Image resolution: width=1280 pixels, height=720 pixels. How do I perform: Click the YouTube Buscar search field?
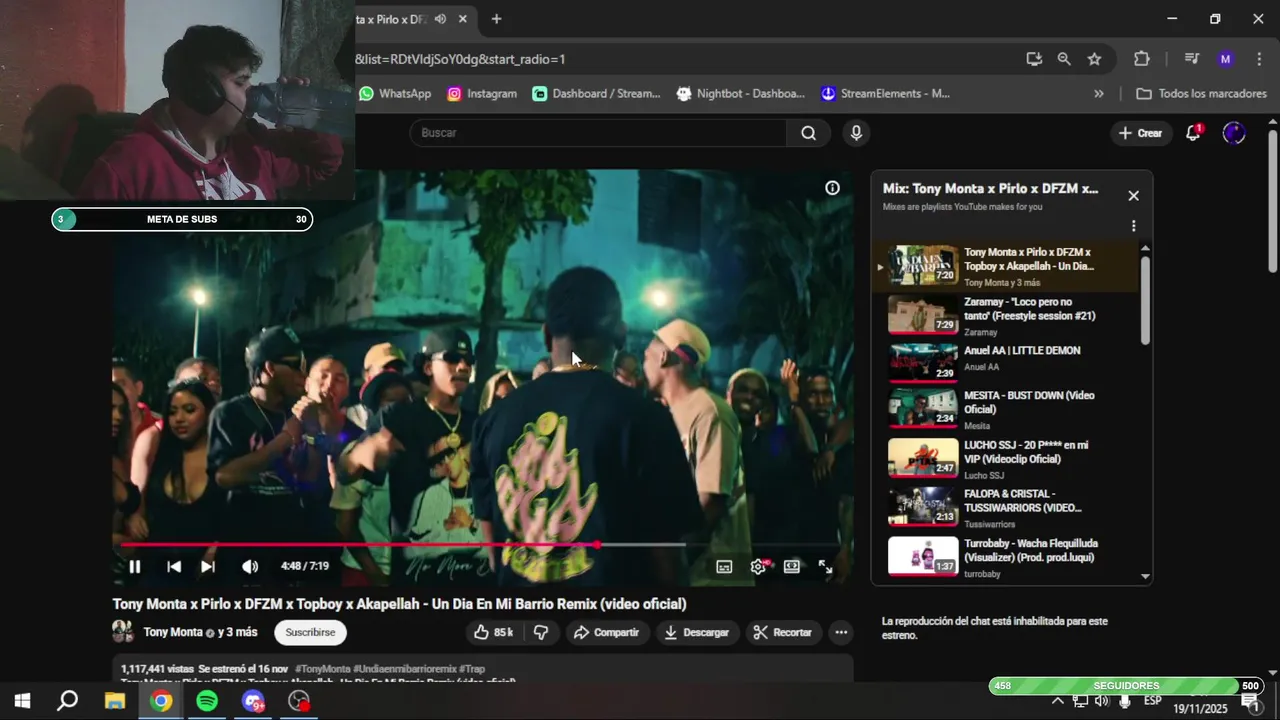[598, 132]
